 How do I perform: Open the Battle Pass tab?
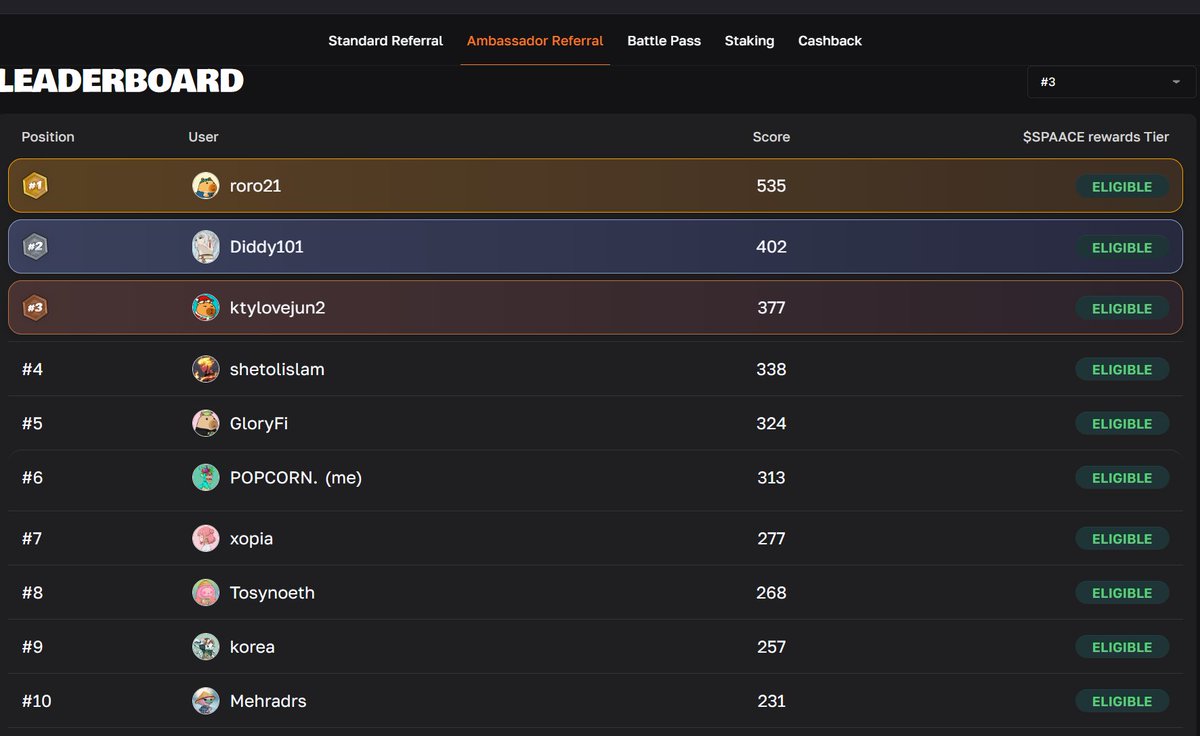664,40
